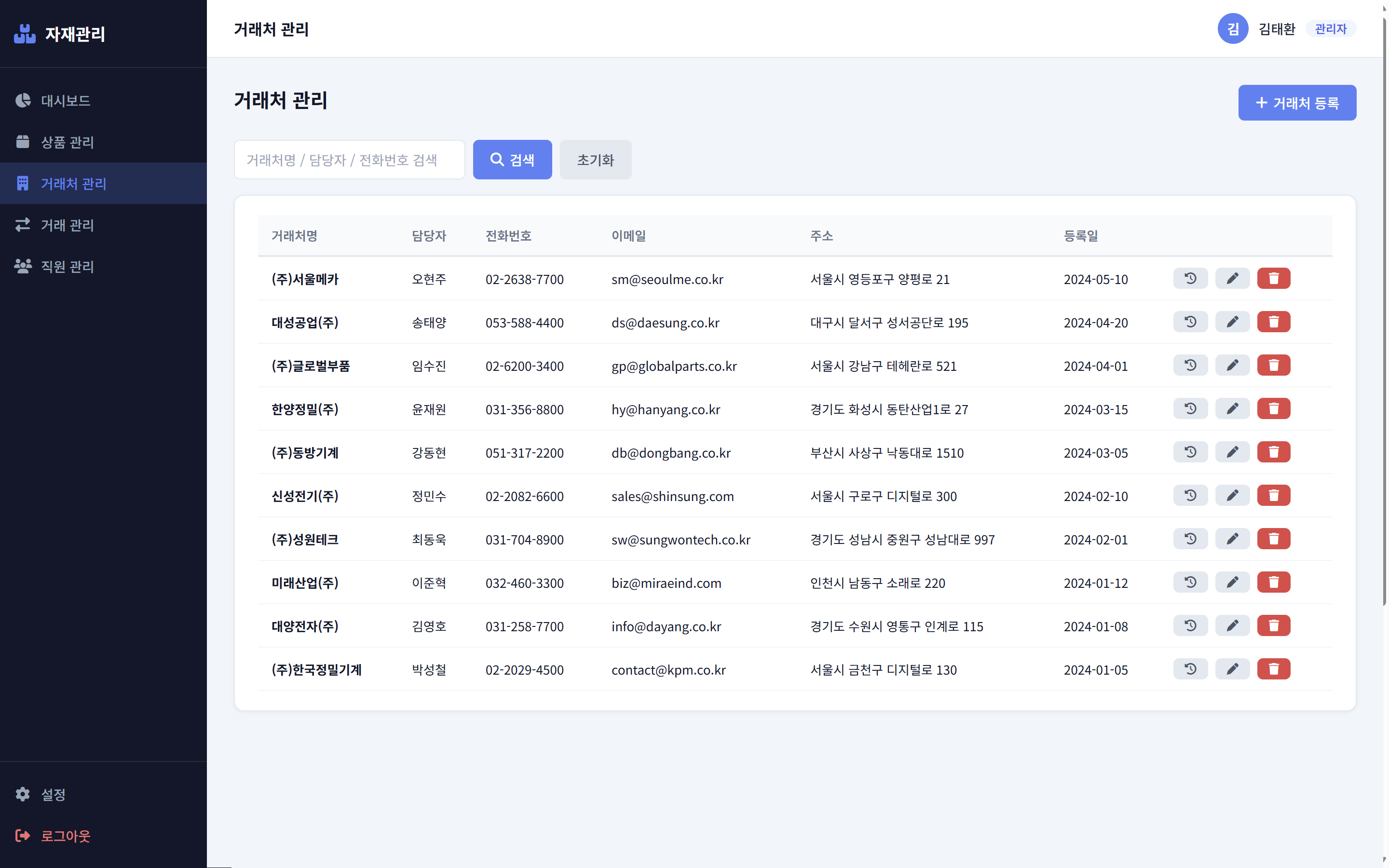The width and height of the screenshot is (1389, 868).
Task: Show history for (주)한국정밀기계
Action: coord(1190,669)
